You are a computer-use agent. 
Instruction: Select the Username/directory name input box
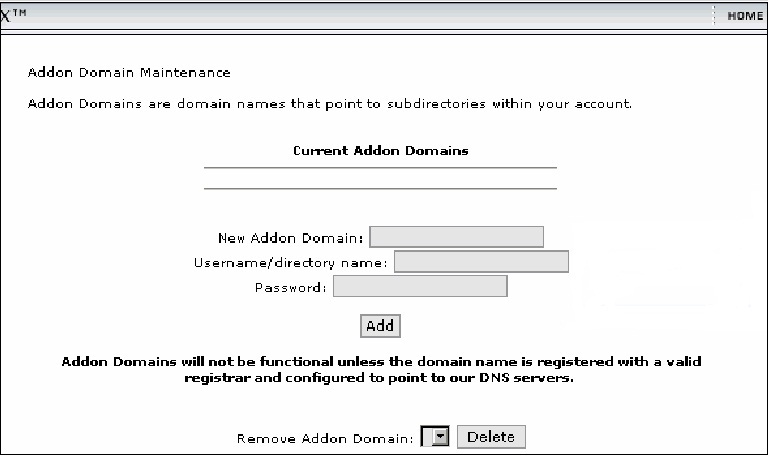pos(481,262)
